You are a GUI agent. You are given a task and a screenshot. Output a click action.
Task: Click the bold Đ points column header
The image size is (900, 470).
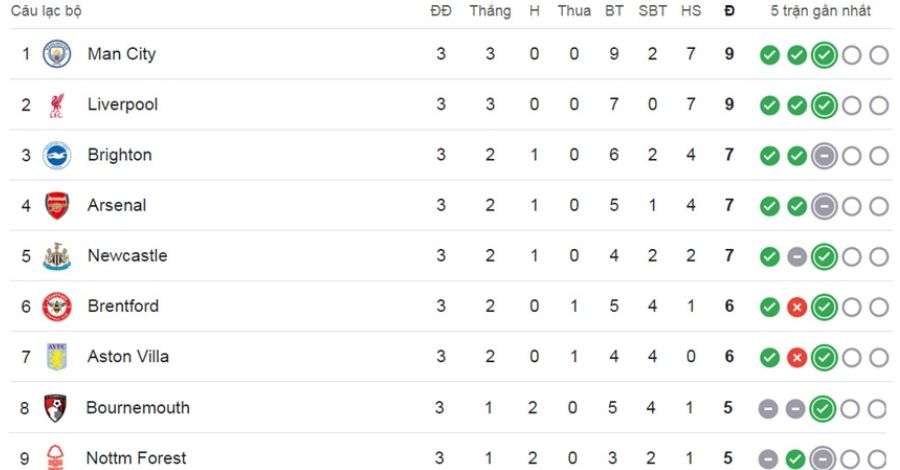coord(729,11)
